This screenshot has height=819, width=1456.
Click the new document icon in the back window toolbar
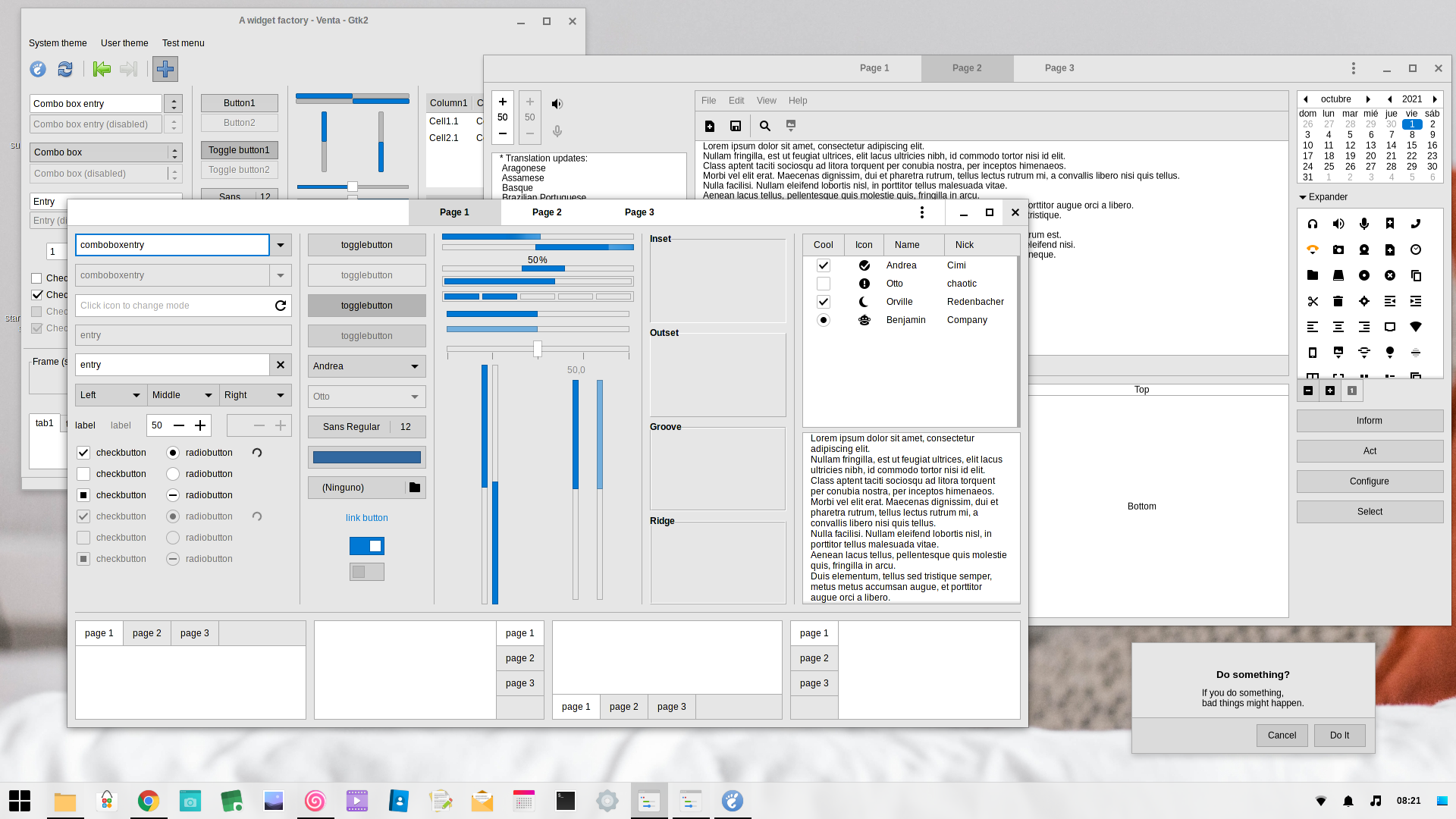pyautogui.click(x=710, y=126)
